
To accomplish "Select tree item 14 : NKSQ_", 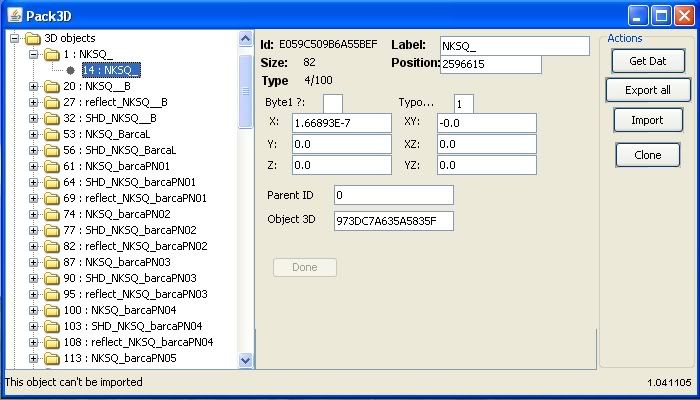I will pos(111,70).
